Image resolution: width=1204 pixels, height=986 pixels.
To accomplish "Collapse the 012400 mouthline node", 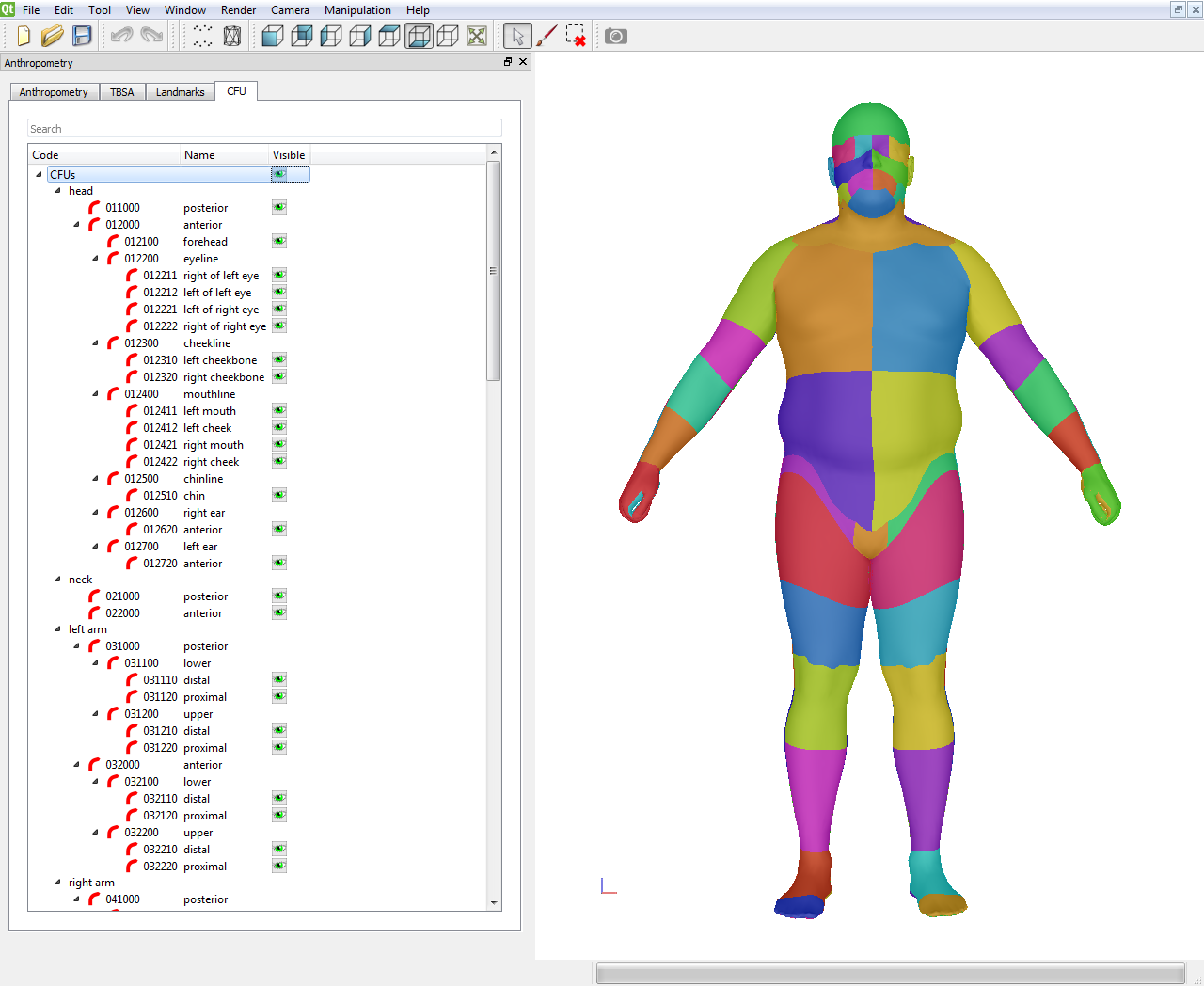I will pos(95,394).
